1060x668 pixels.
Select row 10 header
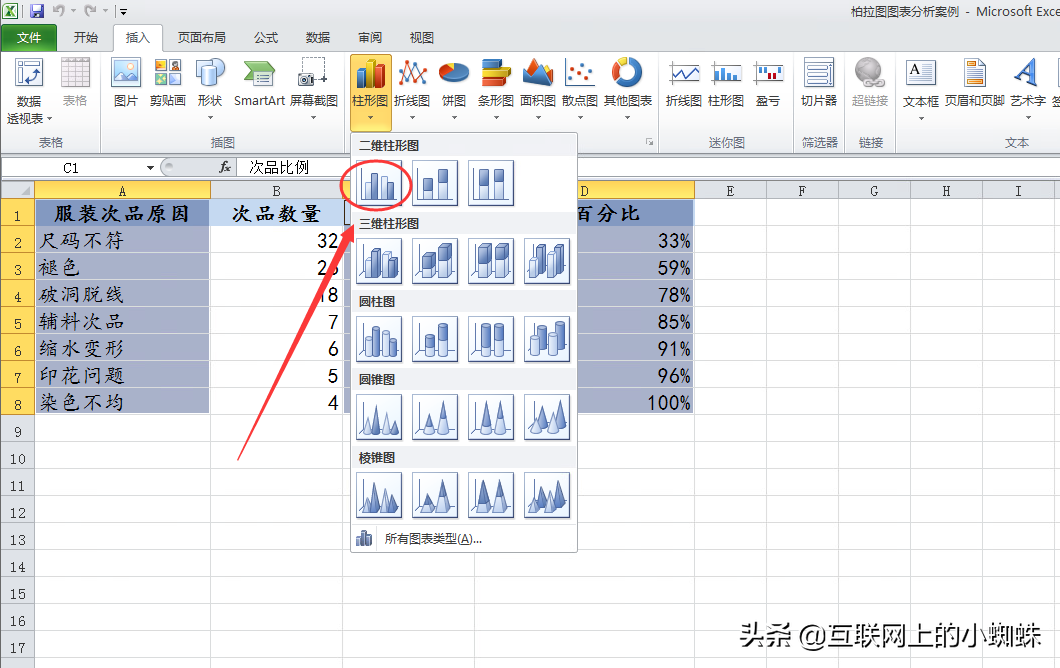(x=18, y=459)
